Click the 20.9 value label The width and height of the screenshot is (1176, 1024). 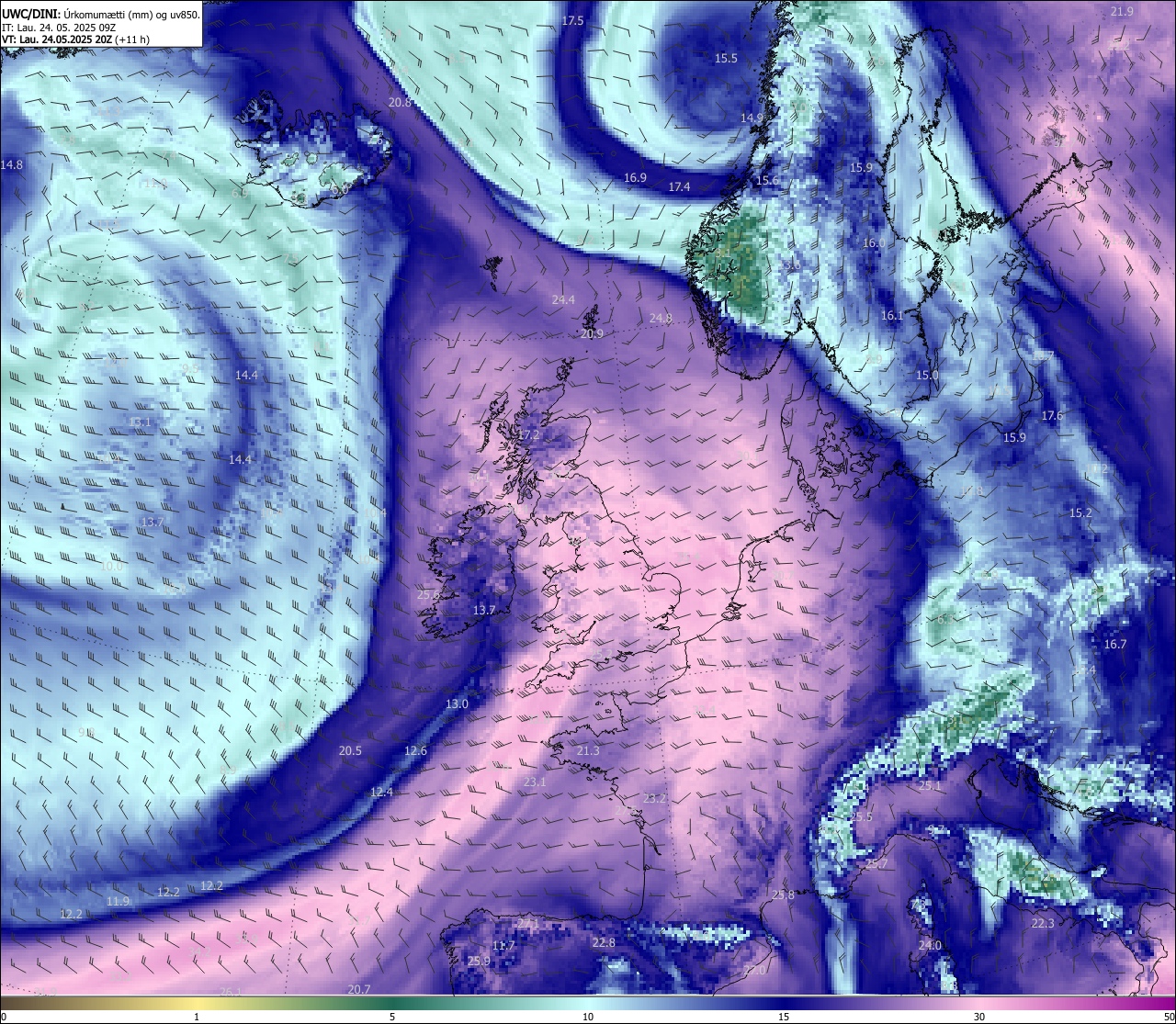pyautogui.click(x=592, y=333)
